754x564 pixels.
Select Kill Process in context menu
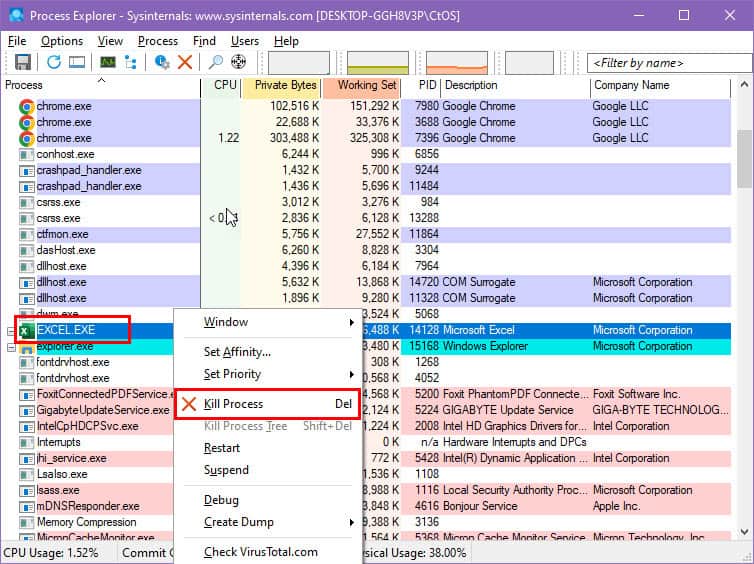267,404
